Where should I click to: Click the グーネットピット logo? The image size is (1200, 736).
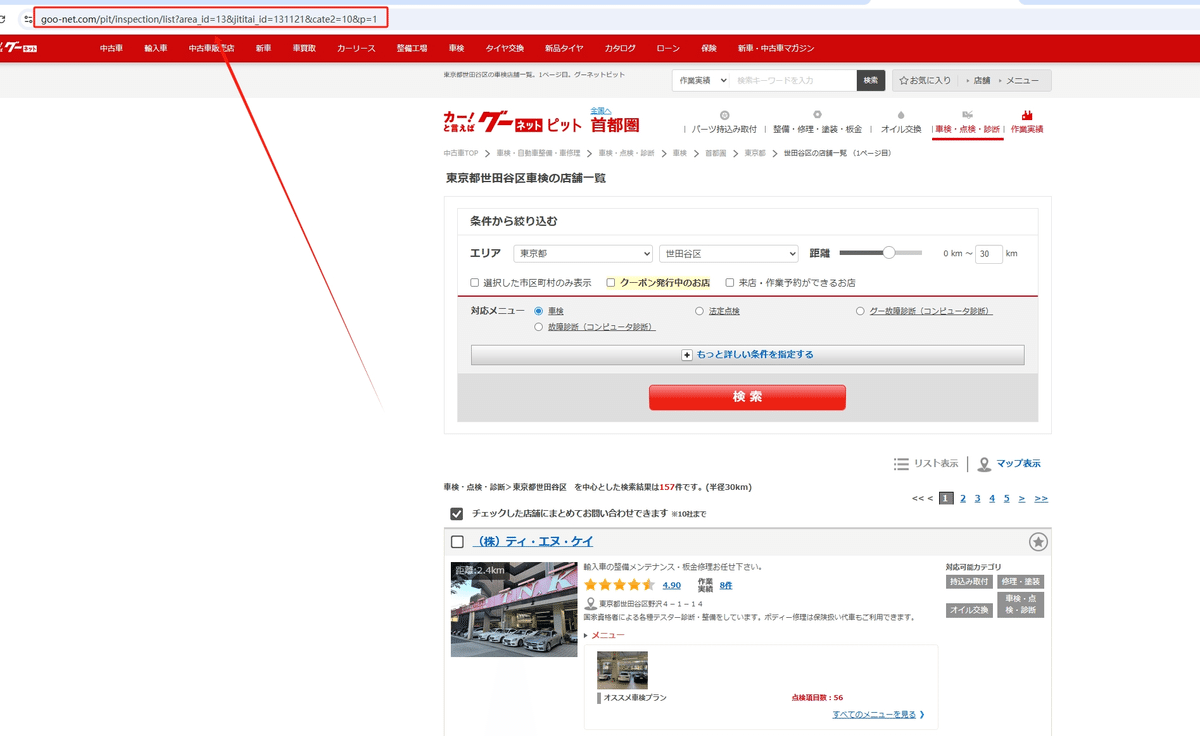point(512,122)
